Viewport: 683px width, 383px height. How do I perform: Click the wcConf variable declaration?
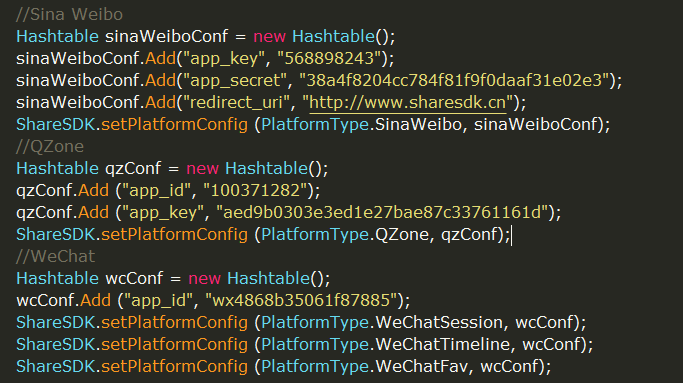click(134, 278)
